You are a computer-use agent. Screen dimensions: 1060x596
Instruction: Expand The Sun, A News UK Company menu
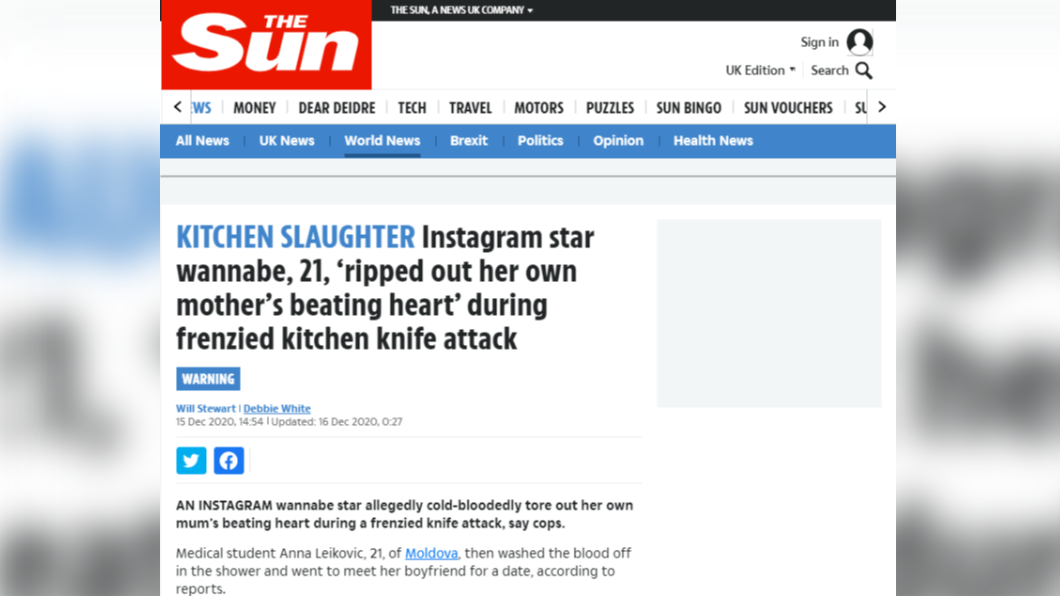coord(462,10)
